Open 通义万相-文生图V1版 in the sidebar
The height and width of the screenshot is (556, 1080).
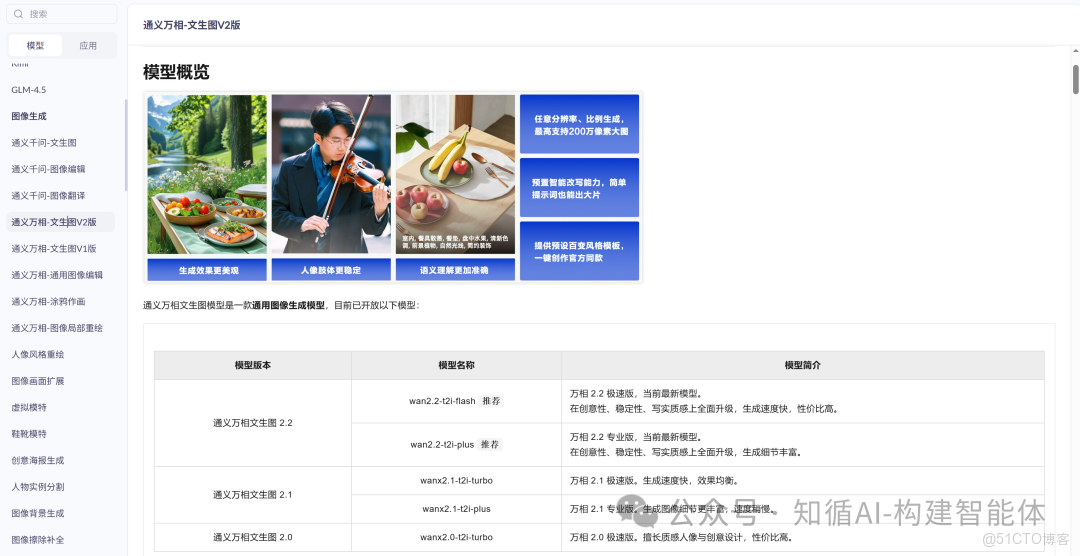54,249
